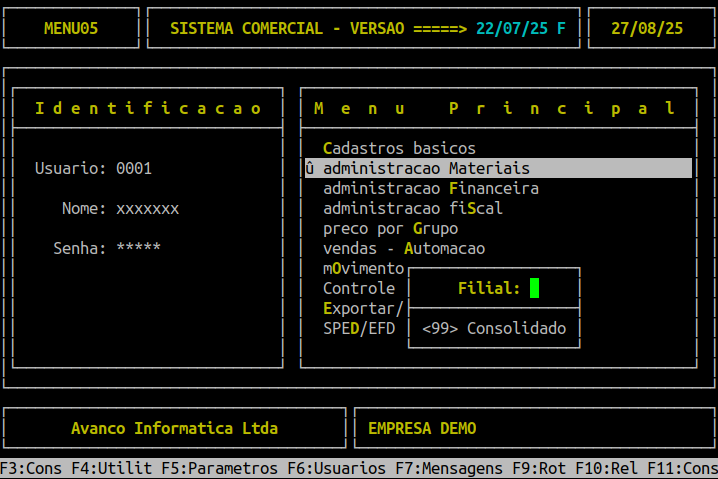
Task: Open F5:Parametros in the function bar
Action: 220,468
